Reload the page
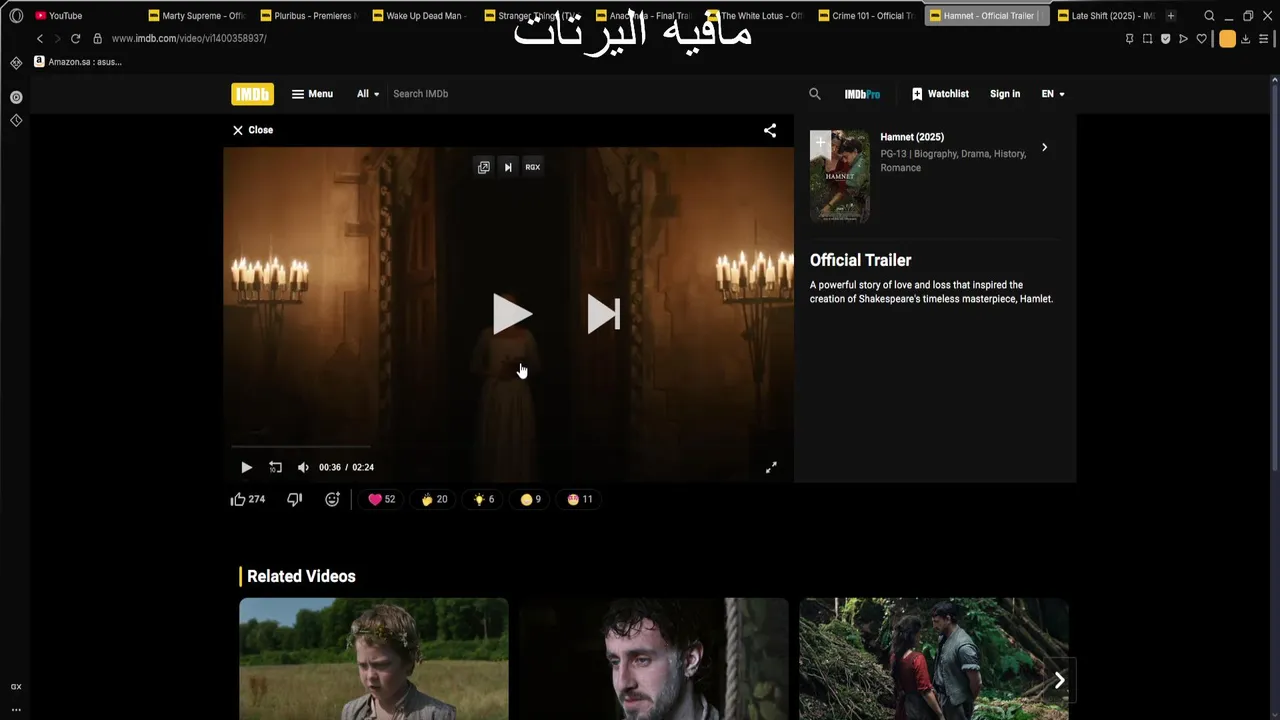 (x=75, y=39)
